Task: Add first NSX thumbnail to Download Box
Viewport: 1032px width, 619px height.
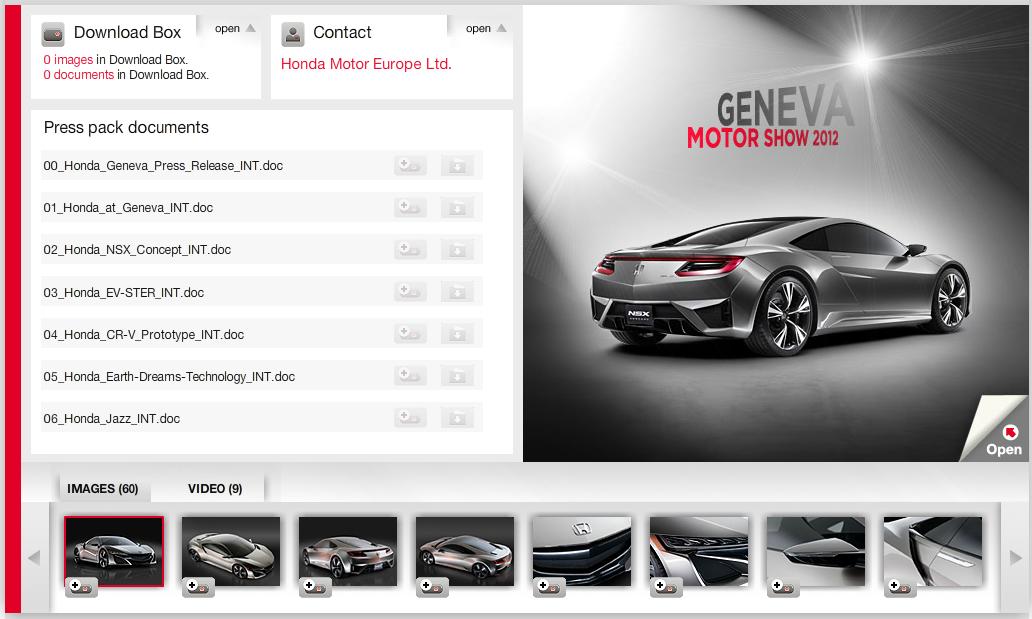Action: (x=81, y=588)
